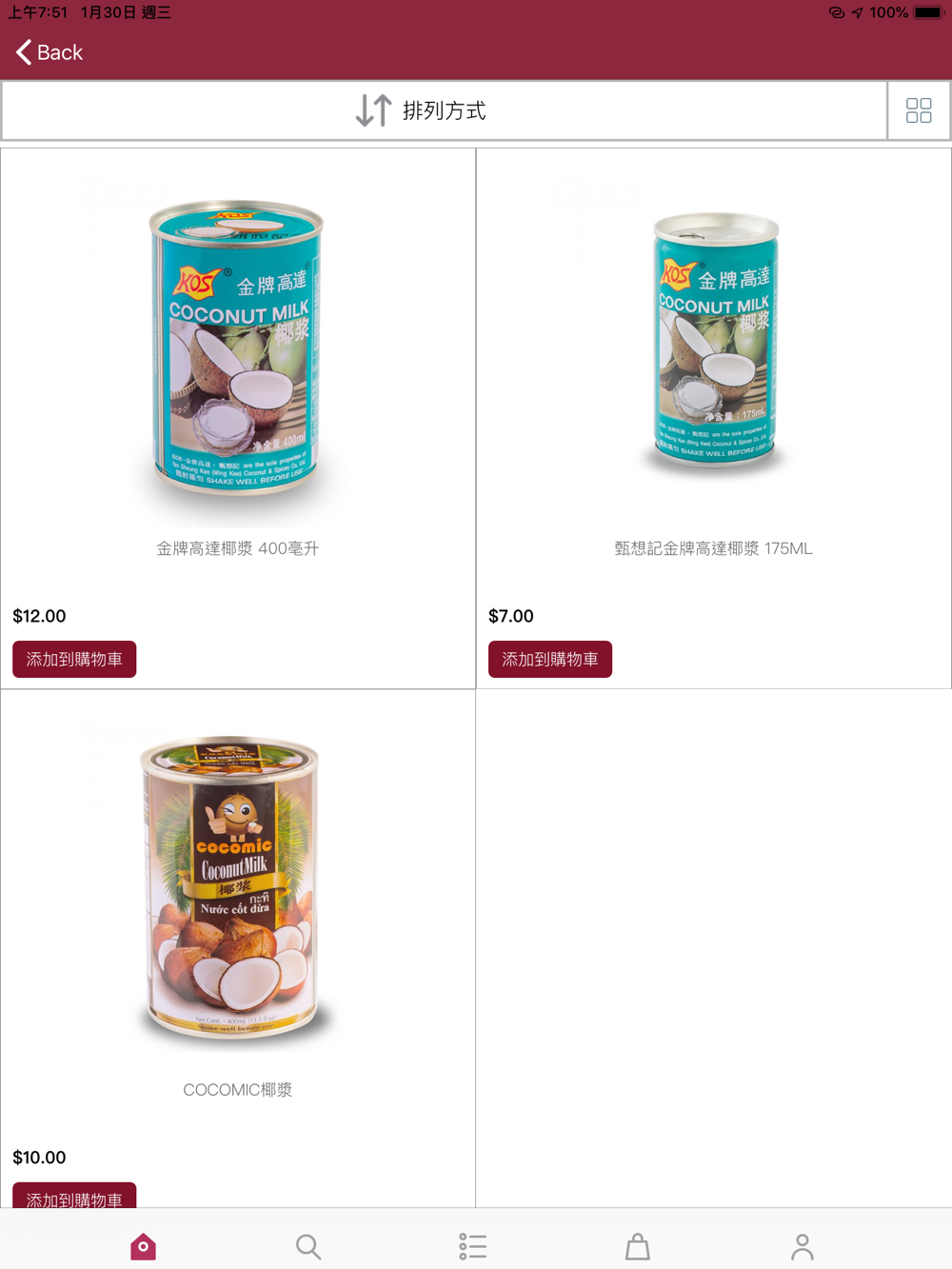Toggle the grid view layout icon
The image size is (952, 1269).
[x=919, y=110]
